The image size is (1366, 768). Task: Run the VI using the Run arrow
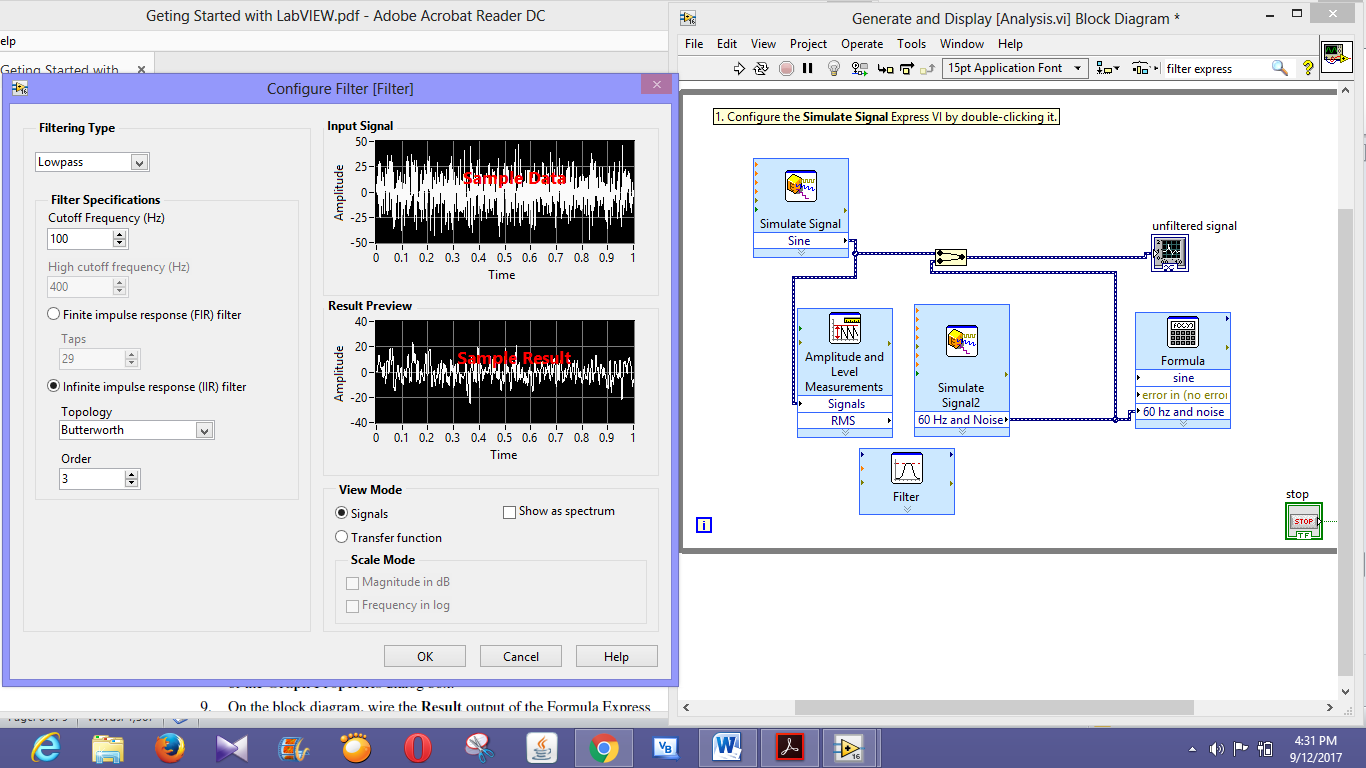[738, 68]
